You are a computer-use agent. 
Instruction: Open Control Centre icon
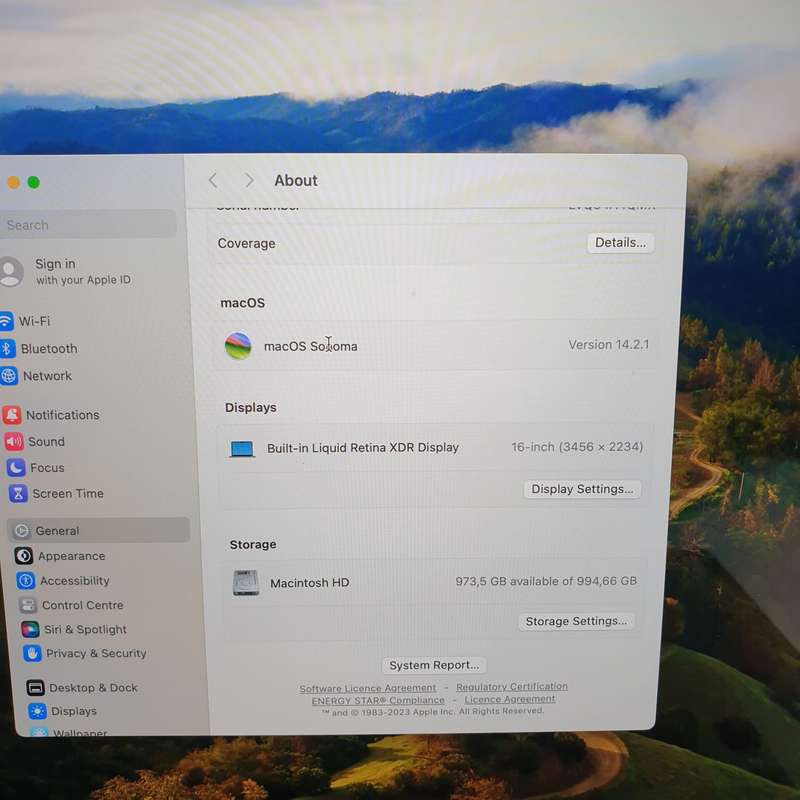[x=28, y=605]
